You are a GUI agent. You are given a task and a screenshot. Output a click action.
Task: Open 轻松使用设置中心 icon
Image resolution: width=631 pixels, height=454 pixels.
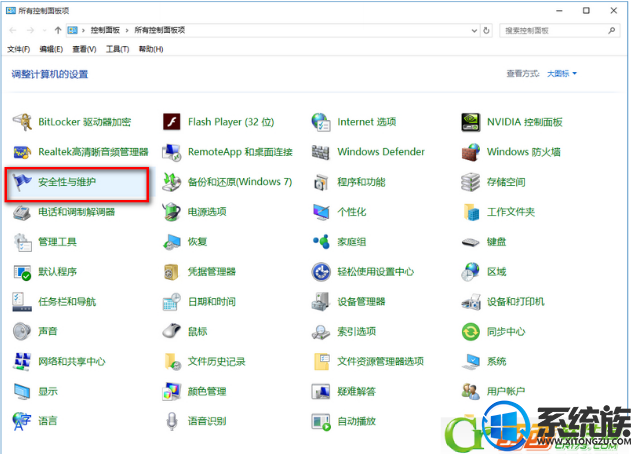(321, 272)
